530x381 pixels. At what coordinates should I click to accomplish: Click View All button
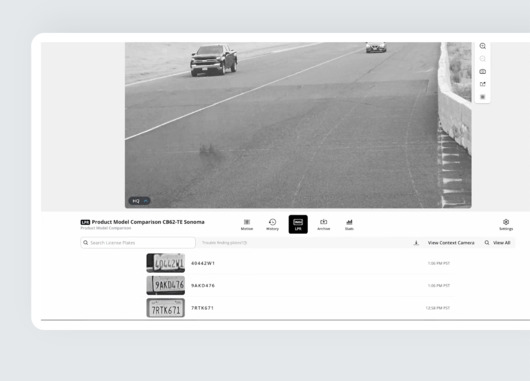[498, 243]
